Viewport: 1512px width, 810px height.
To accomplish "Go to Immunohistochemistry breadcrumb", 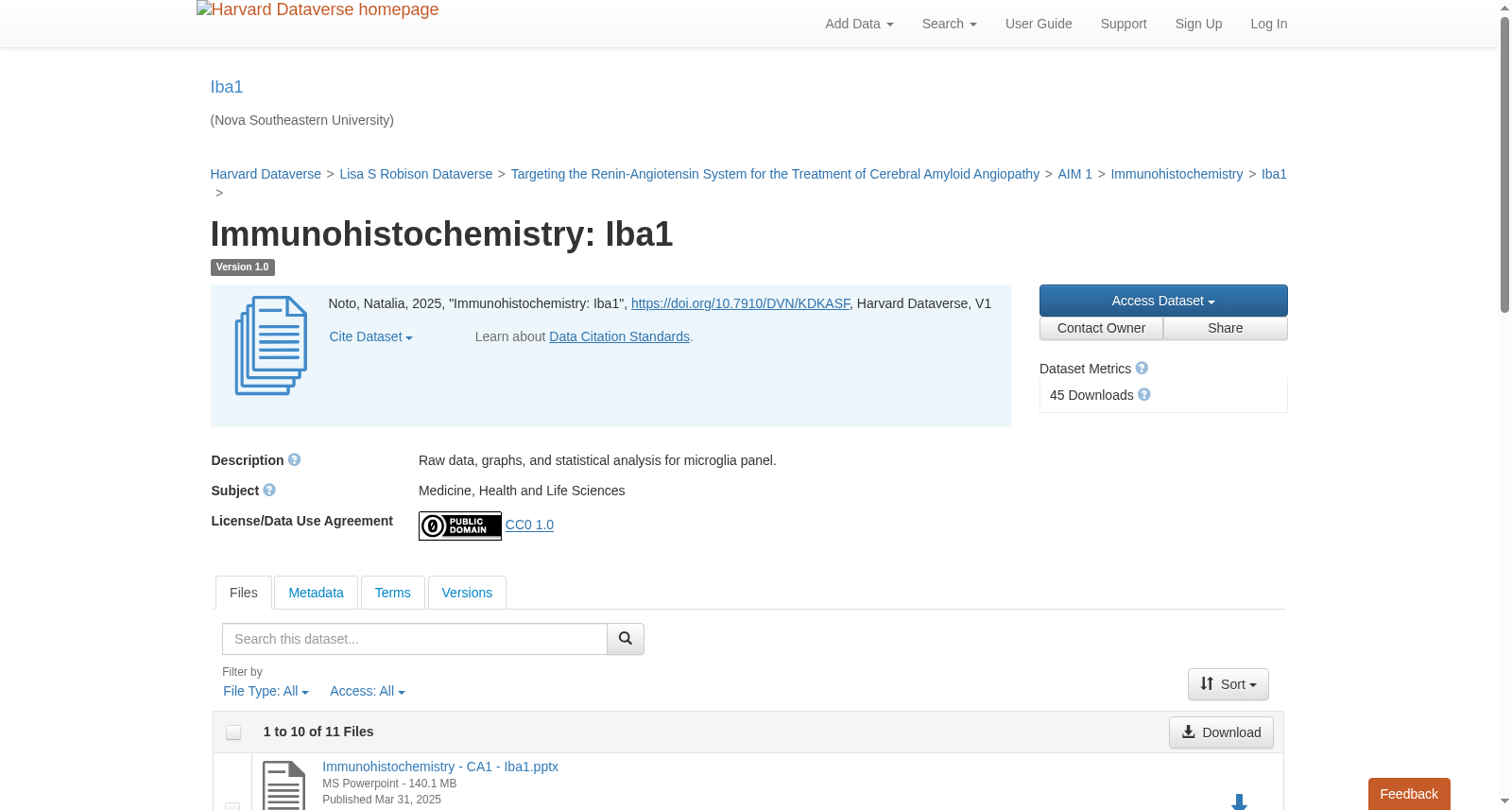I will 1177,174.
